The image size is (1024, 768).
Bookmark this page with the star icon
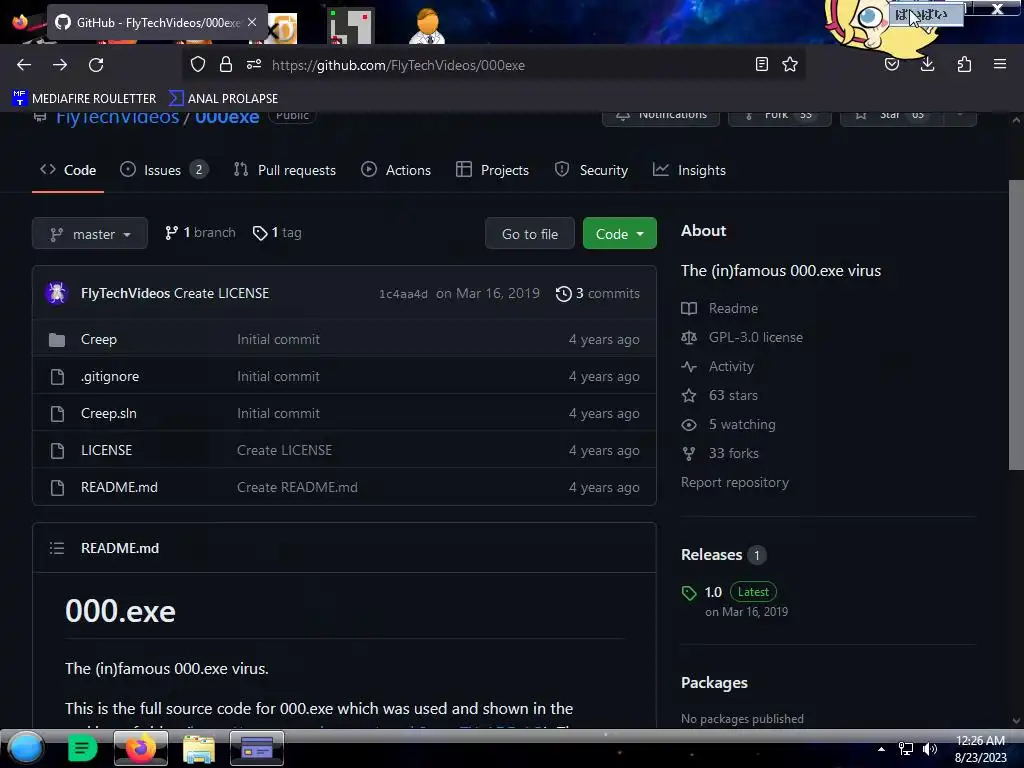point(790,65)
